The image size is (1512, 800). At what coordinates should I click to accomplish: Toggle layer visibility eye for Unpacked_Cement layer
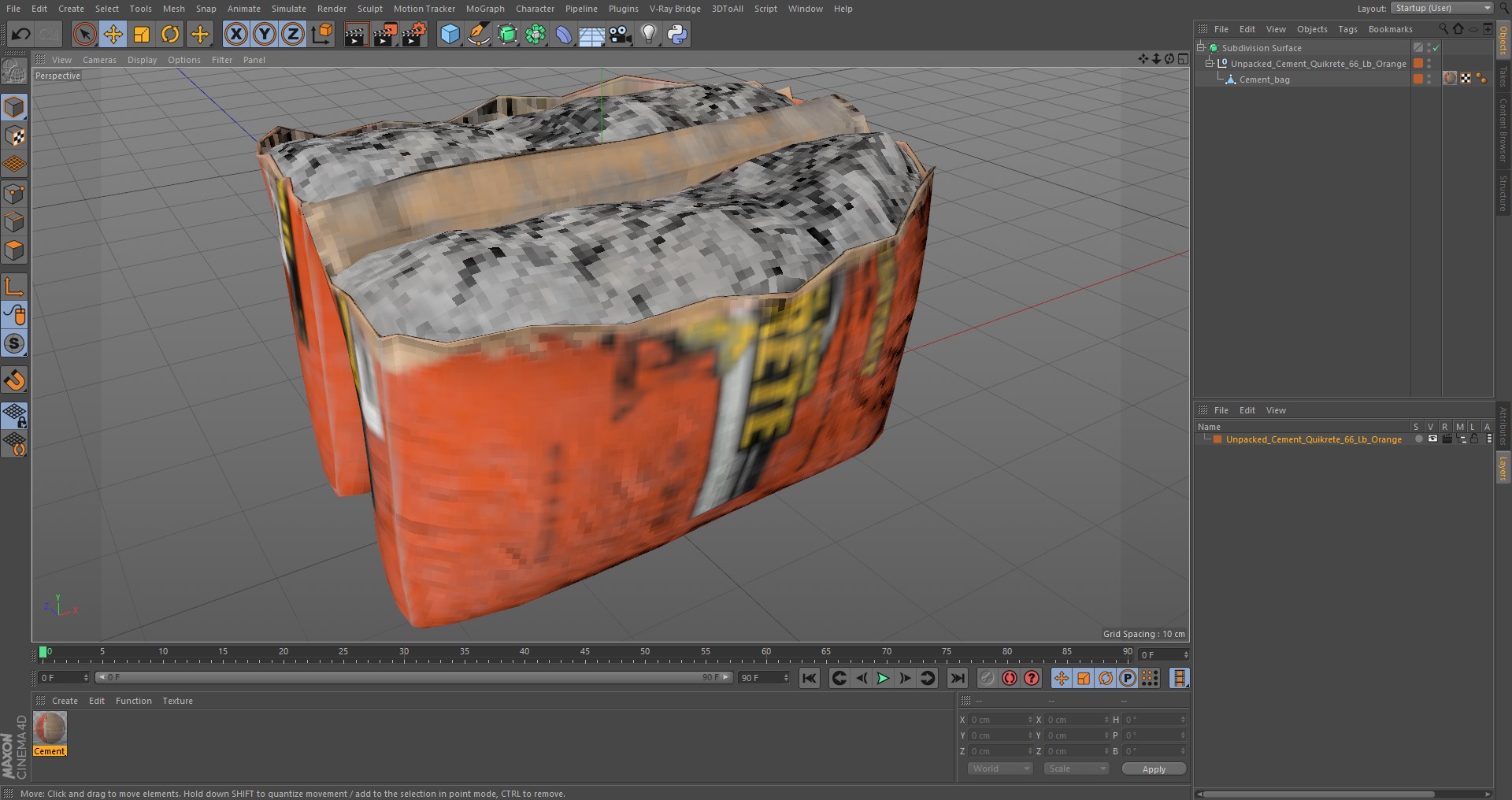tap(1432, 439)
